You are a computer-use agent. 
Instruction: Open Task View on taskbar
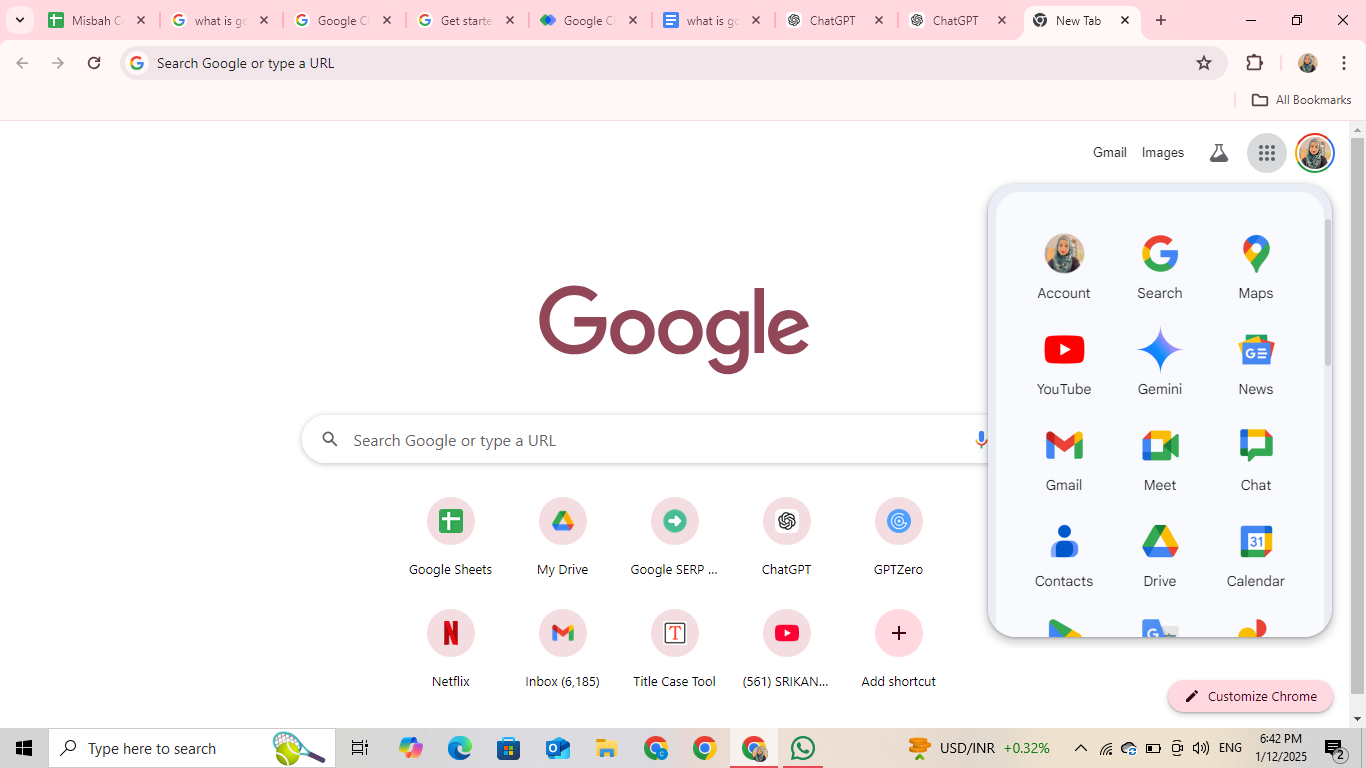tap(360, 748)
